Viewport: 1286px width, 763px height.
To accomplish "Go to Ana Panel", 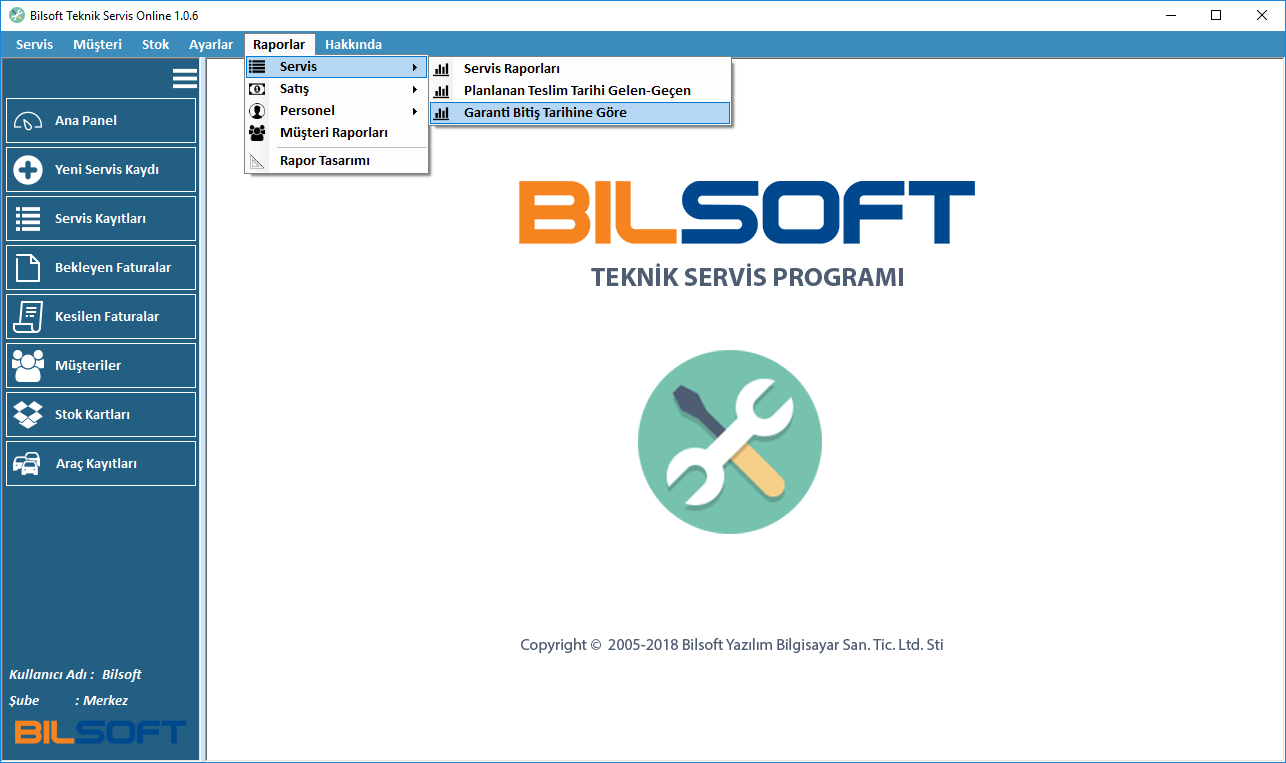I will pyautogui.click(x=101, y=121).
